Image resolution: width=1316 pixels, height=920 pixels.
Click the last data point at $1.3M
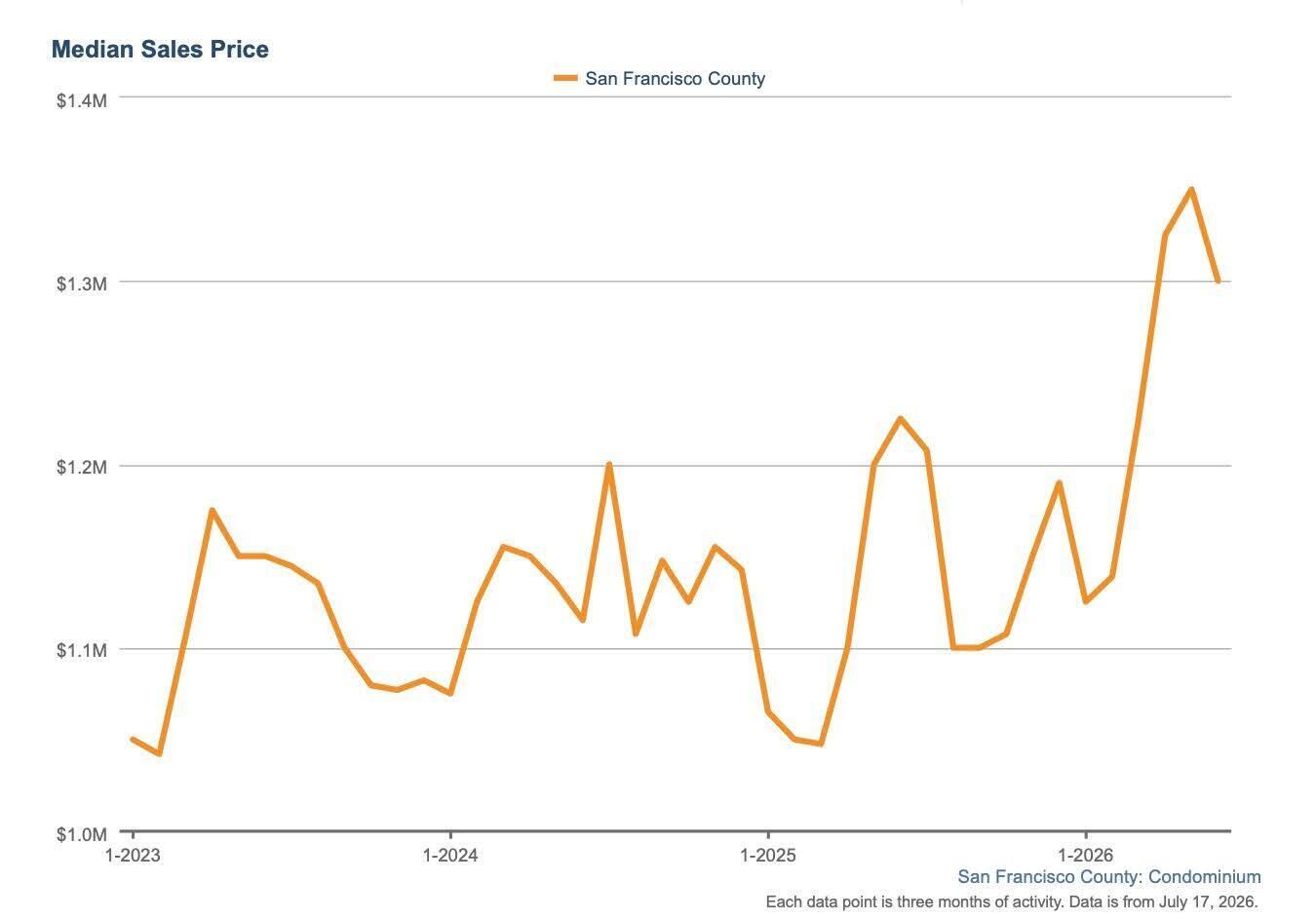point(1218,281)
